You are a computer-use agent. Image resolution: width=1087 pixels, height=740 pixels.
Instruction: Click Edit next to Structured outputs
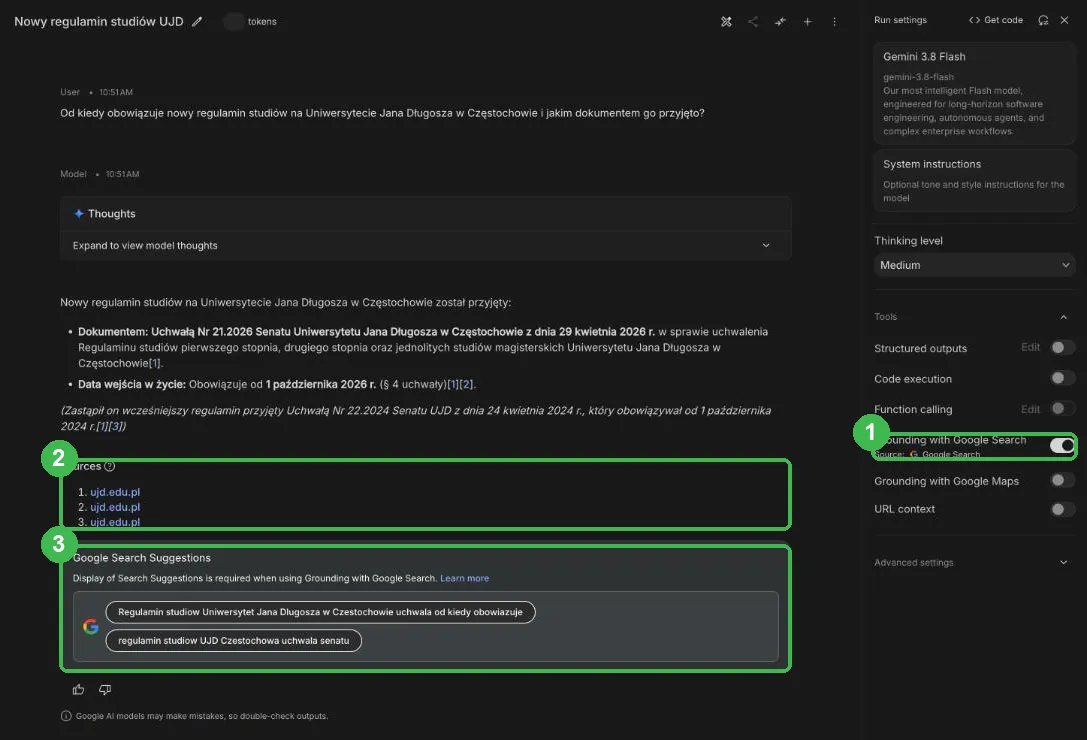pyautogui.click(x=1030, y=347)
